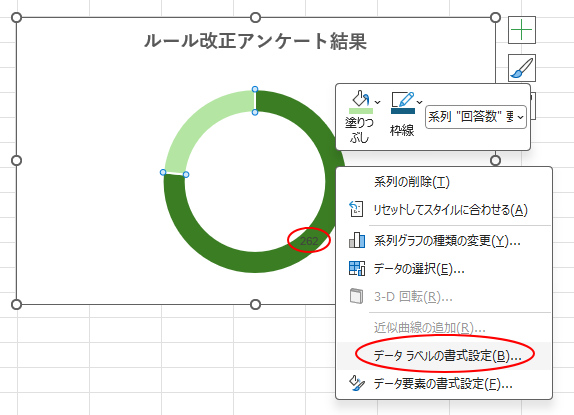
Task: Click the light green fill color swatch
Action: (361, 111)
